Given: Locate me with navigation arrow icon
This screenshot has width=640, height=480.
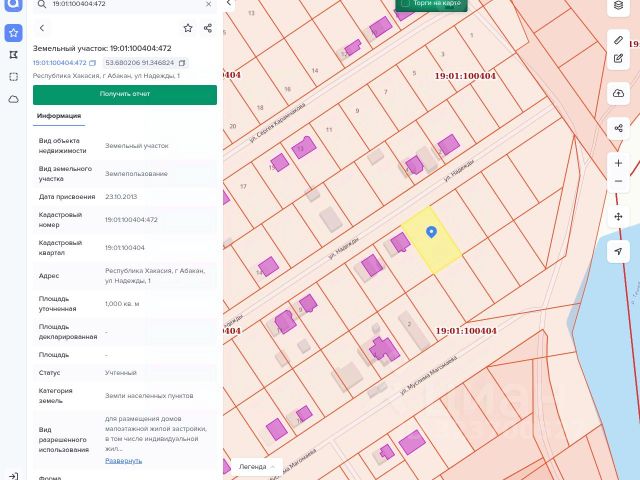Looking at the screenshot, I should [618, 251].
